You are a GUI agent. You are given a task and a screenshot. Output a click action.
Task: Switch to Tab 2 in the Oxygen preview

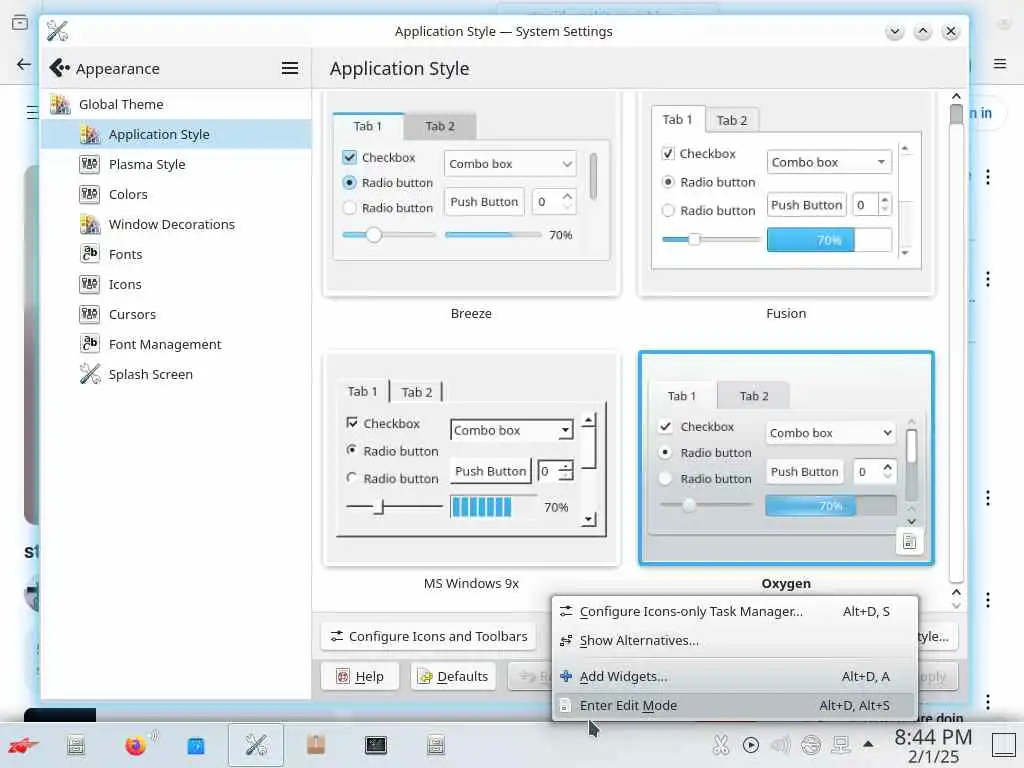tap(754, 396)
